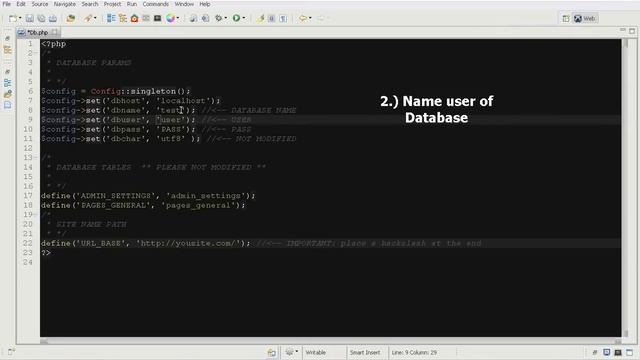The image size is (640, 360).
Task: Click the Open Perspective icon
Action: coord(565,19)
